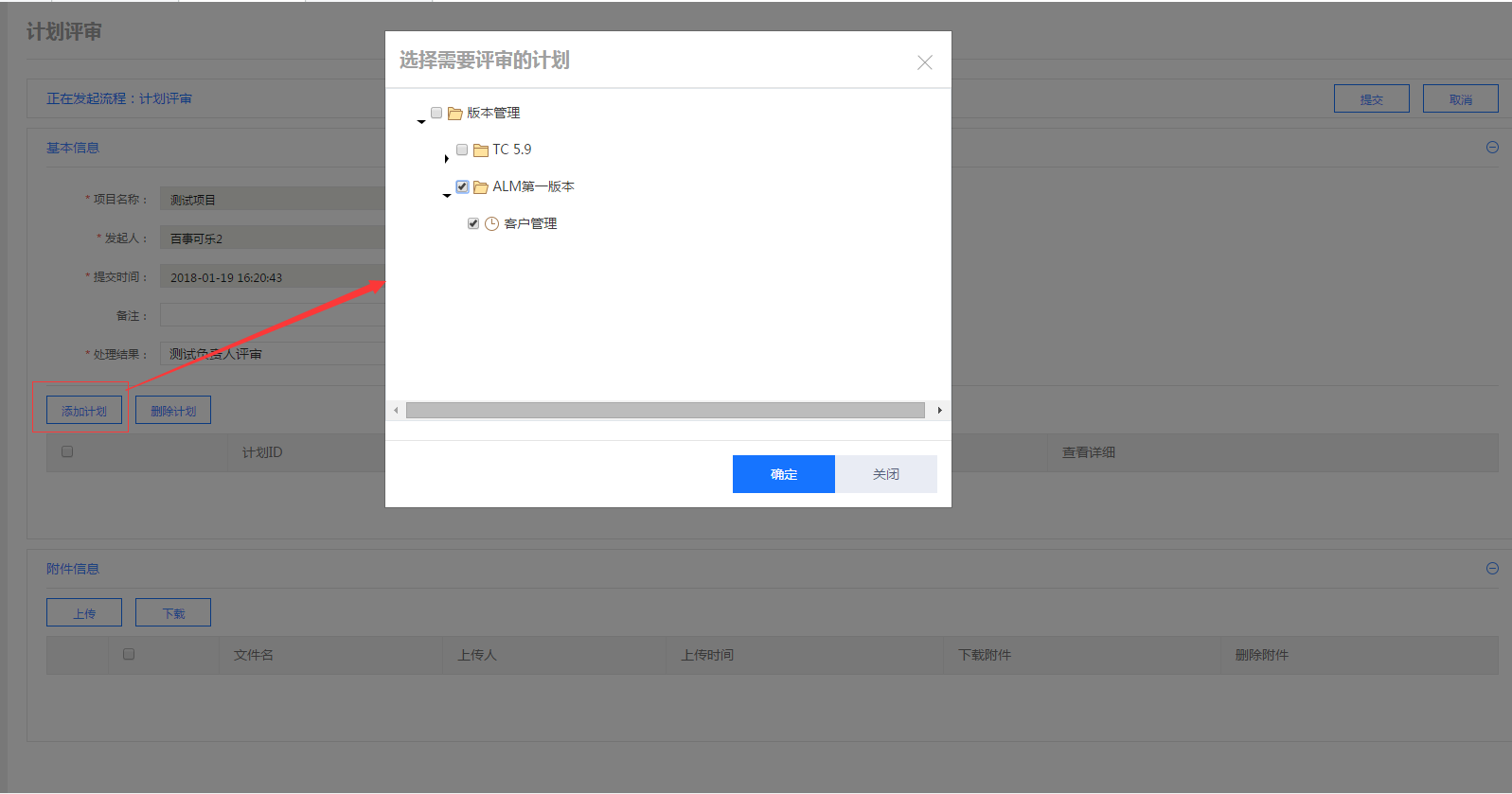Click the 项目名称 field showing 测试项目
The height and width of the screenshot is (794, 1512).
pos(273,199)
